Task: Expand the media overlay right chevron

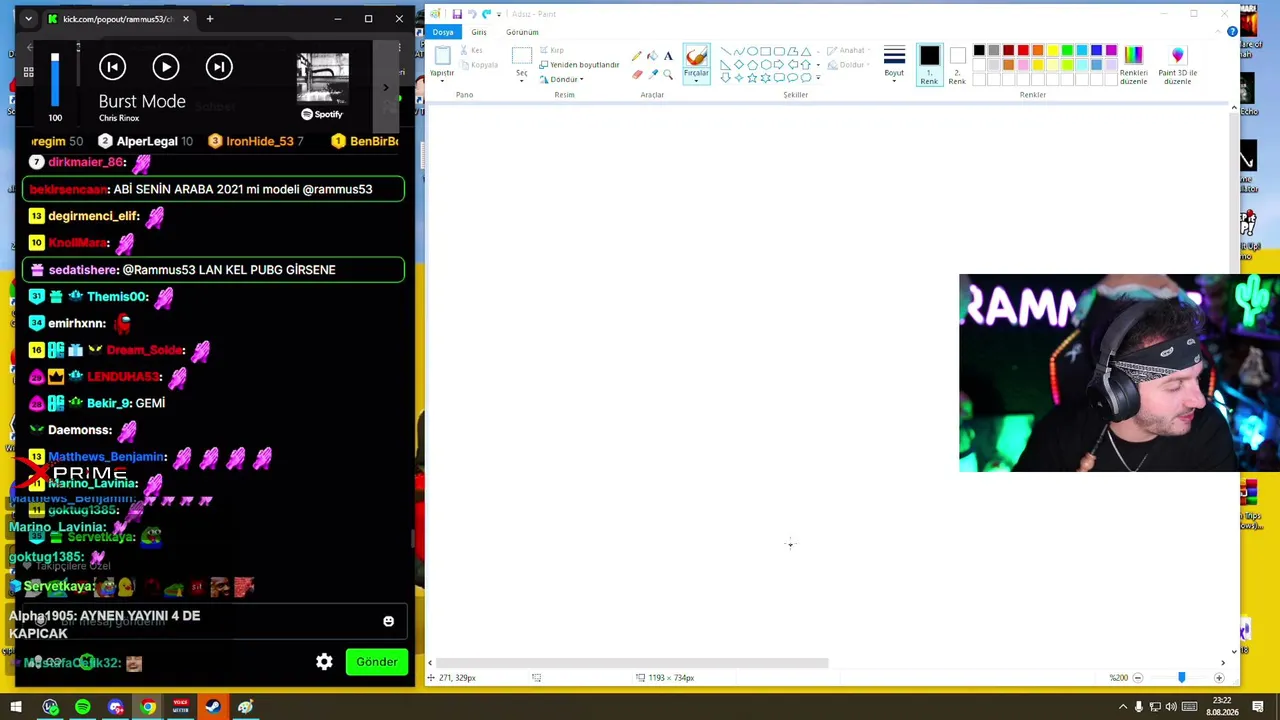Action: tap(386, 87)
